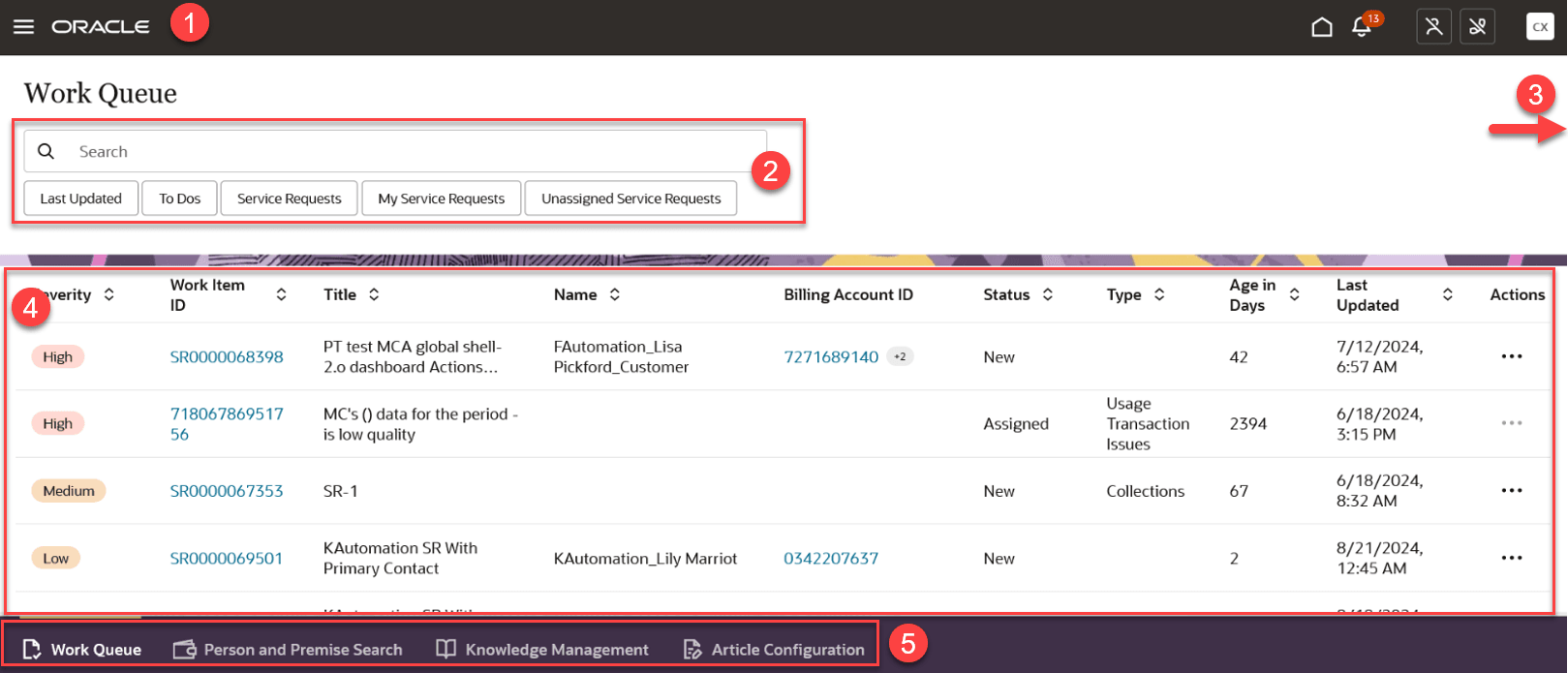Screen dimensions: 1568x673
Task: Click the title 'SR-1'
Action: point(341,491)
